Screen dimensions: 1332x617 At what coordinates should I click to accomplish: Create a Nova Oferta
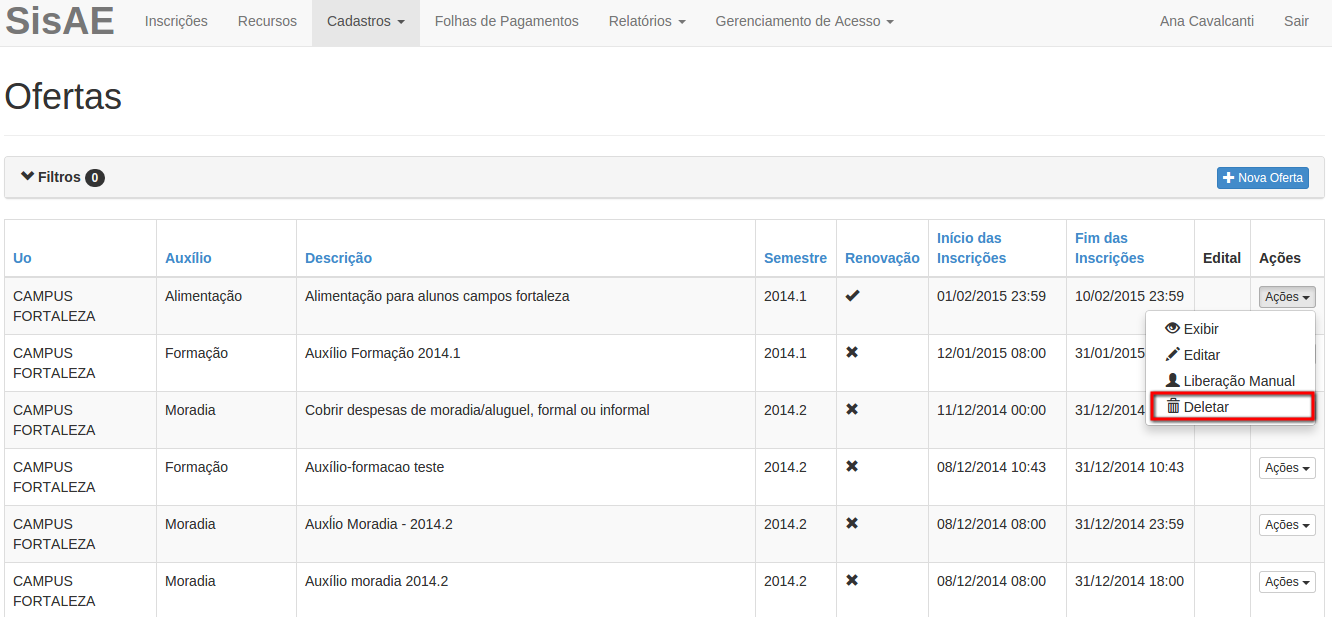click(1263, 177)
